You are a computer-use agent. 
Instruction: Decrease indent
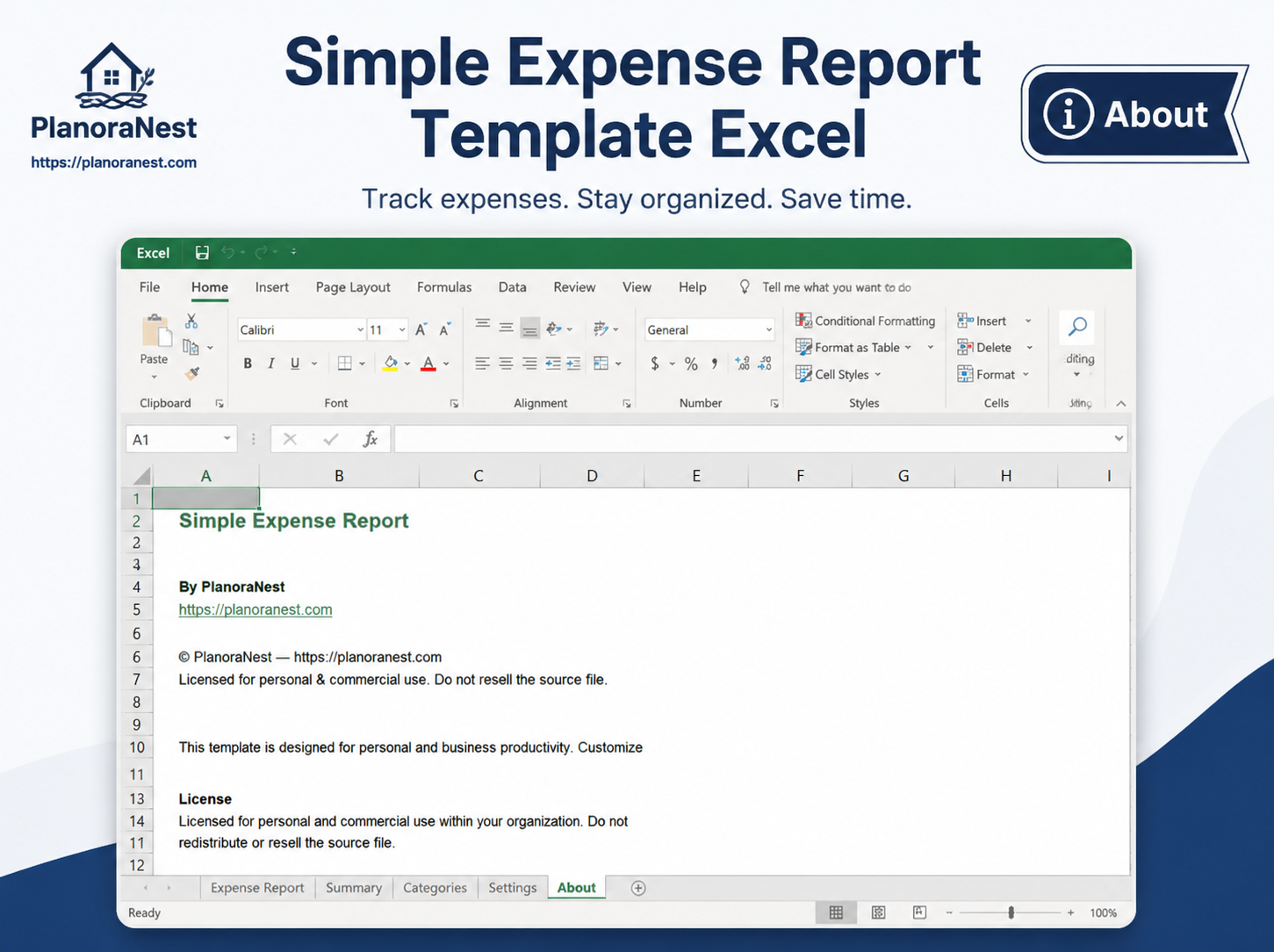552,364
